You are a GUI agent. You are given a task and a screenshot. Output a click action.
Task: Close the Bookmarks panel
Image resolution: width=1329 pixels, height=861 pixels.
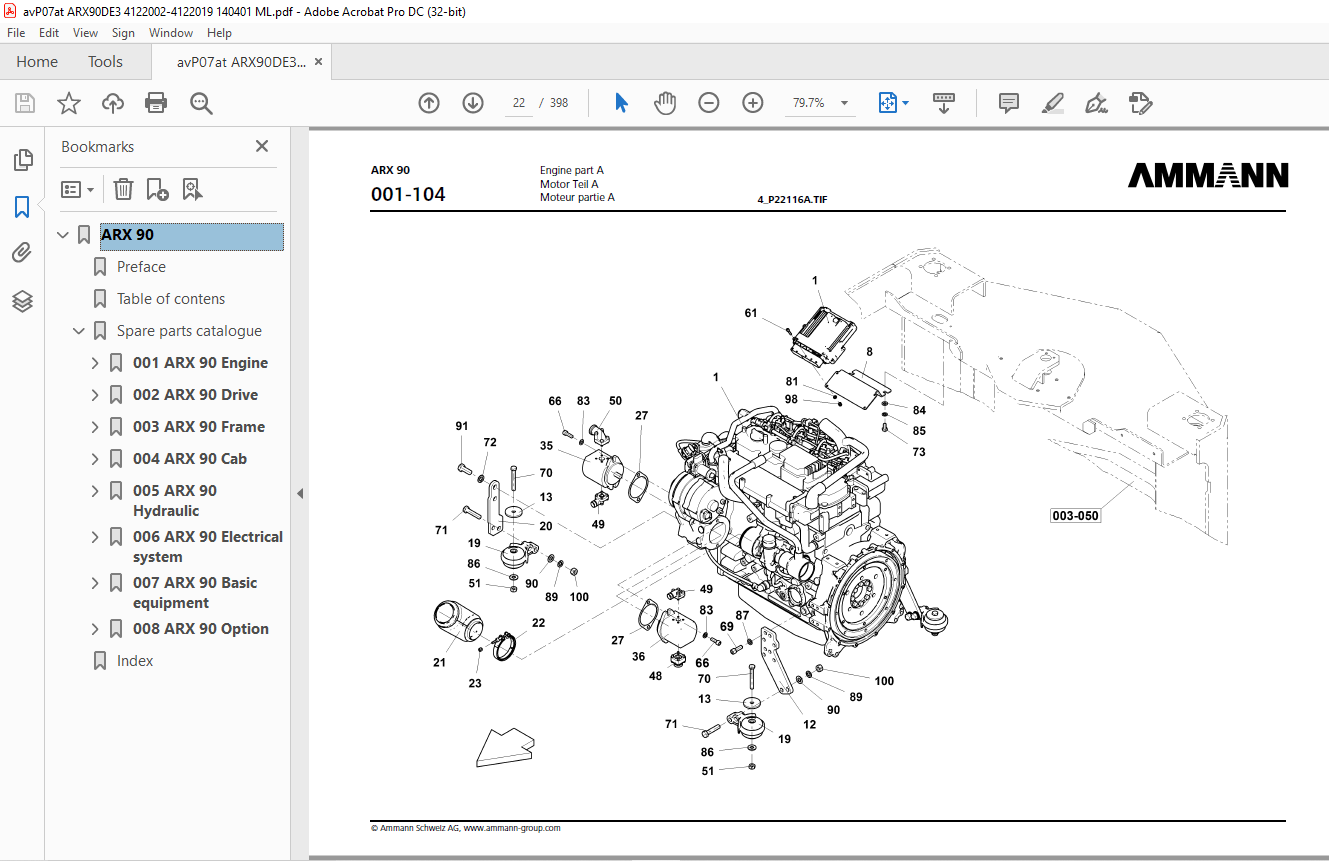point(262,146)
